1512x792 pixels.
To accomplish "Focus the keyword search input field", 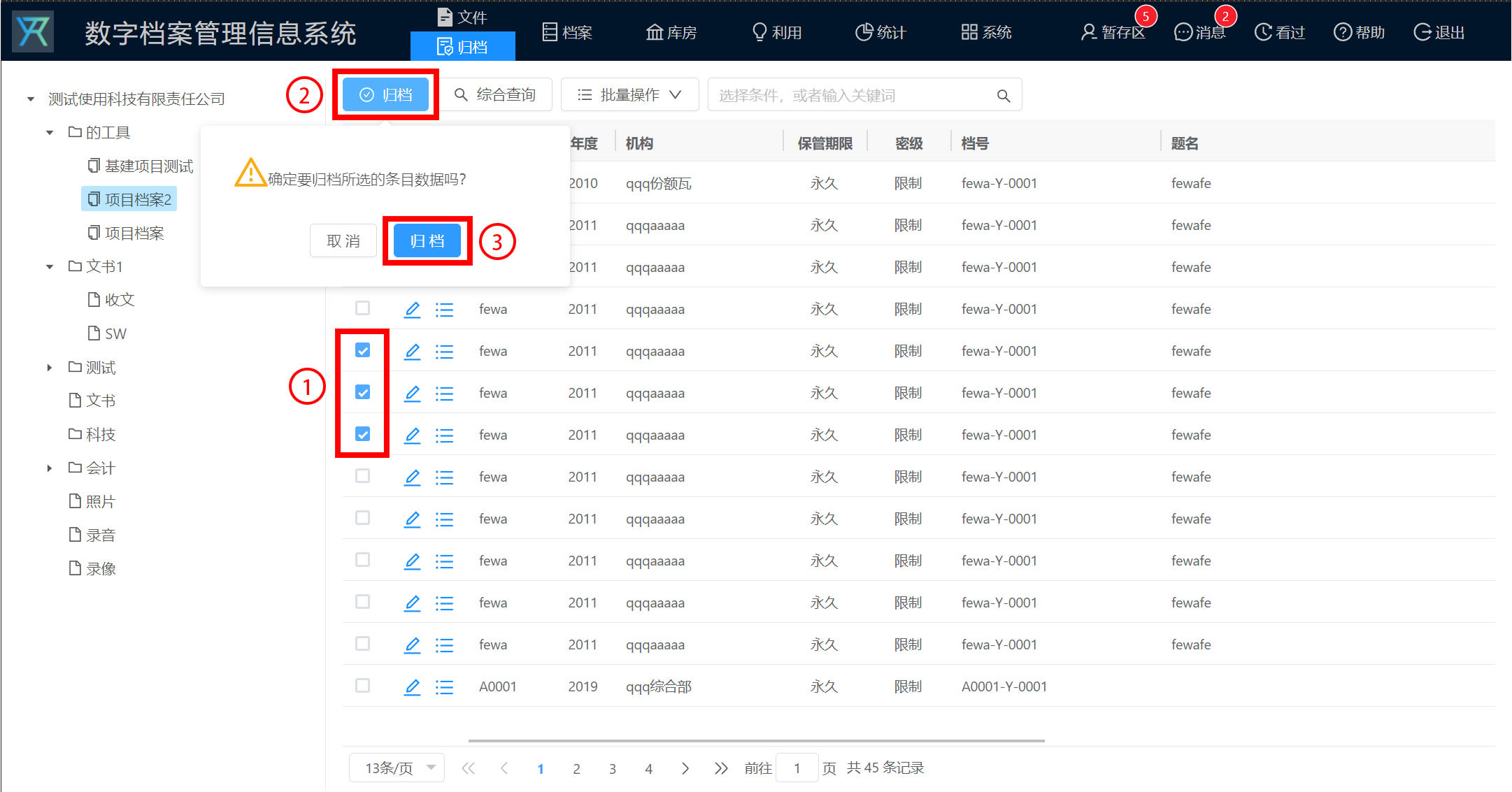I will click(x=853, y=95).
